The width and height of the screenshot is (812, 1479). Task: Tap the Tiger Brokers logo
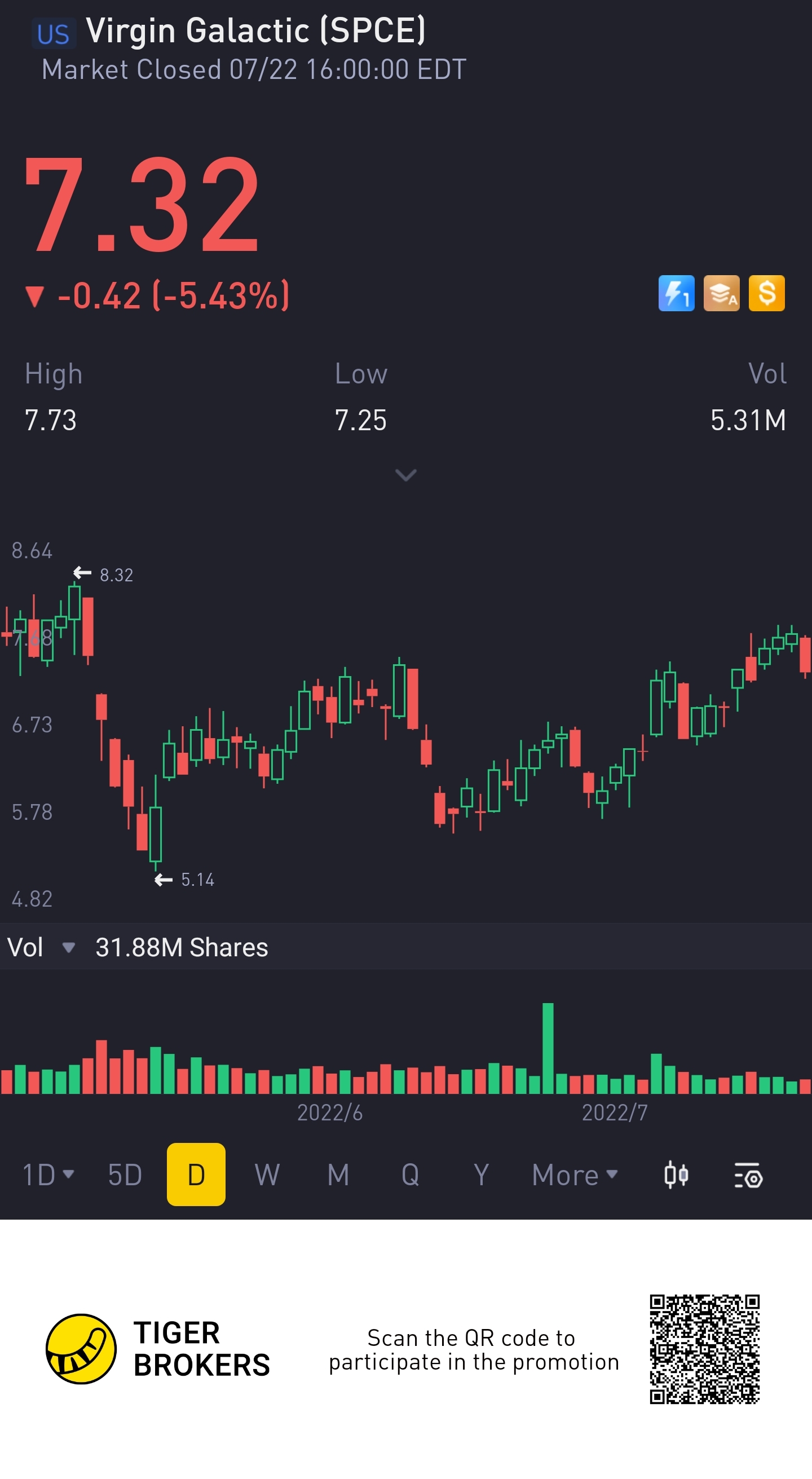click(x=81, y=1349)
